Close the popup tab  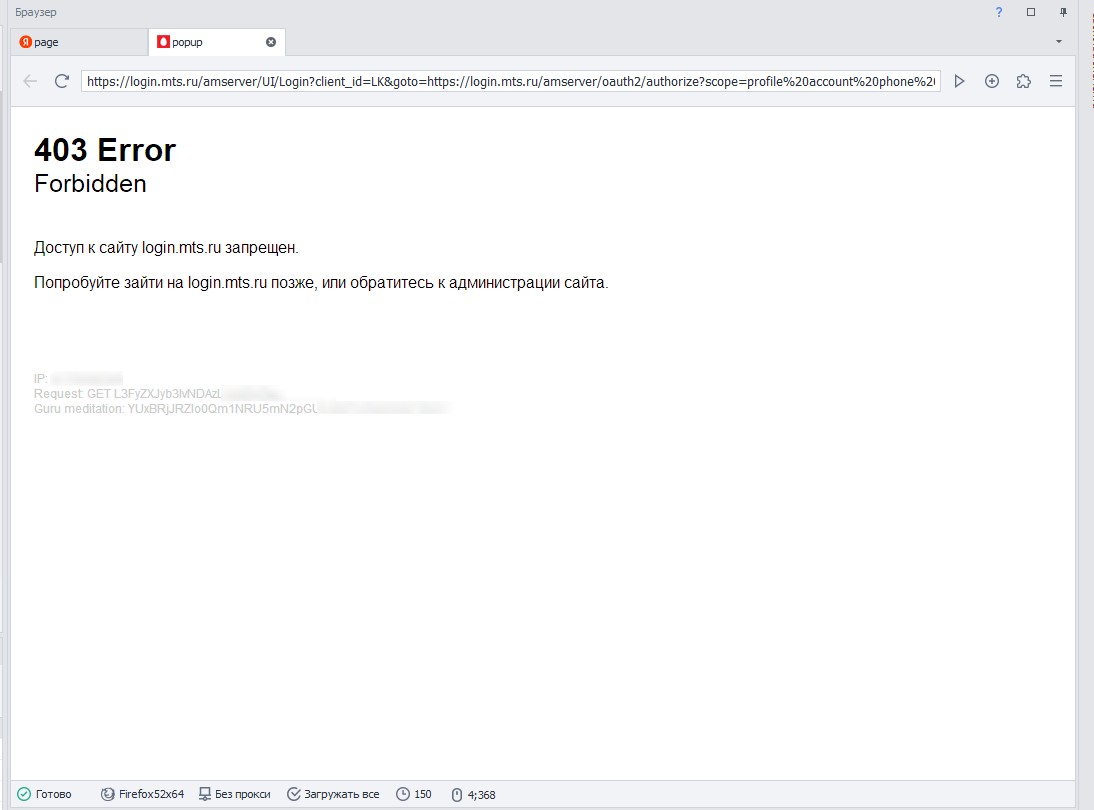(x=271, y=42)
